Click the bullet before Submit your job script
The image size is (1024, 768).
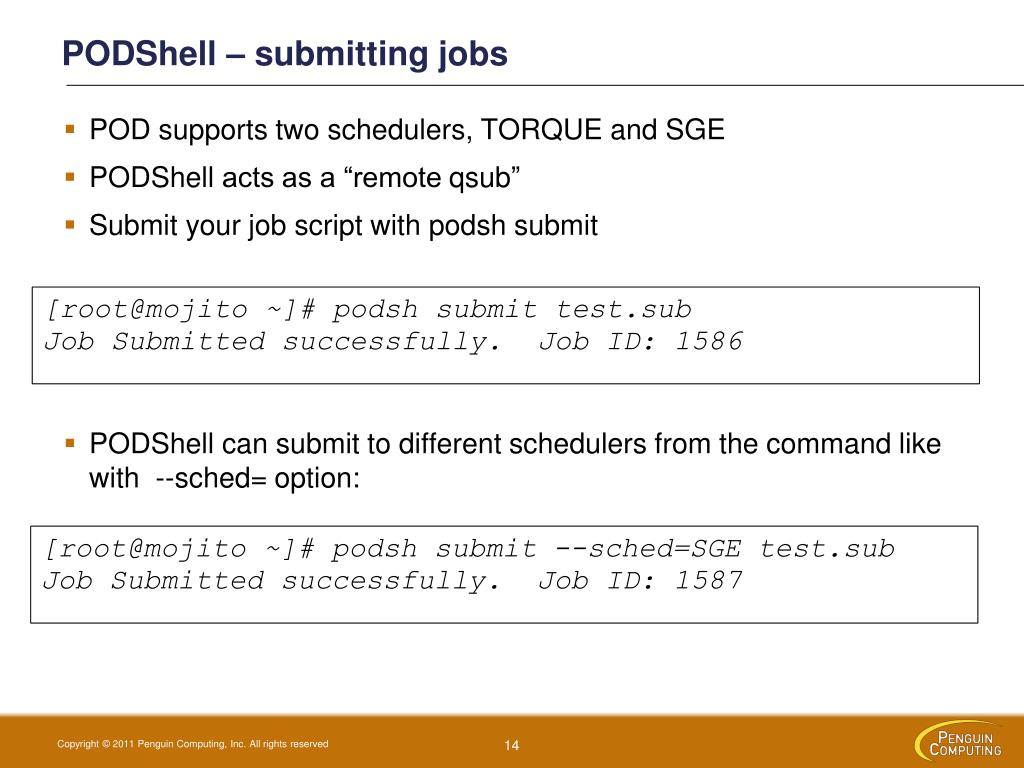coord(70,225)
